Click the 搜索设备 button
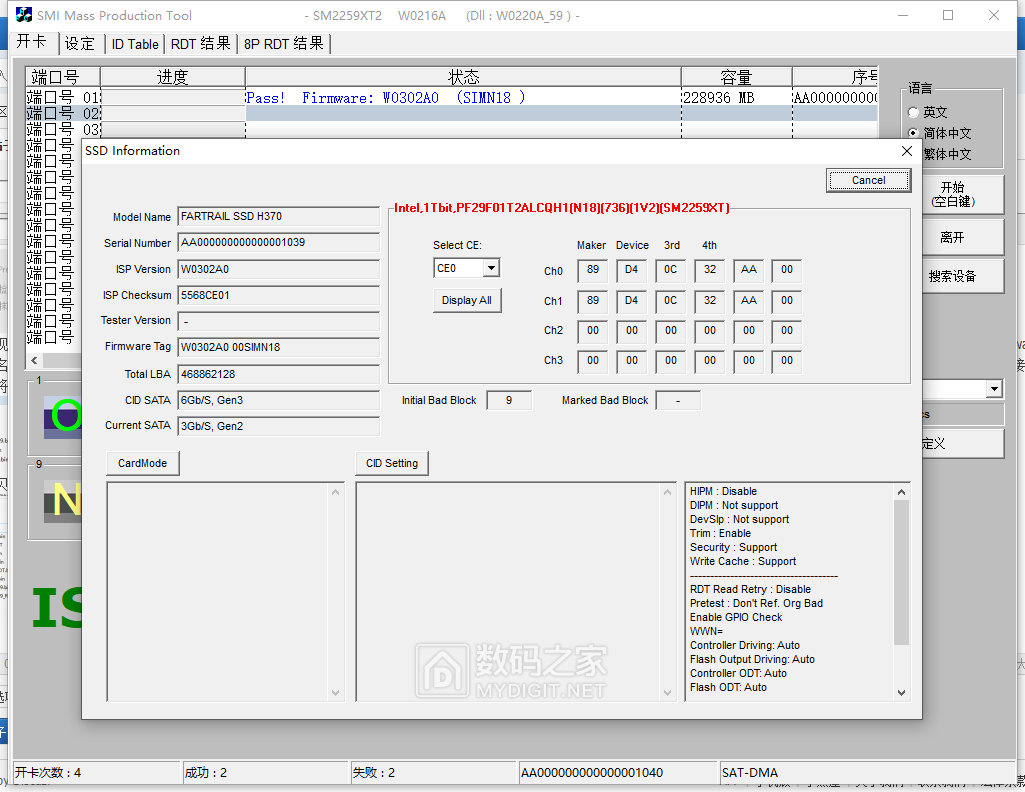The image size is (1025, 792). [x=953, y=276]
